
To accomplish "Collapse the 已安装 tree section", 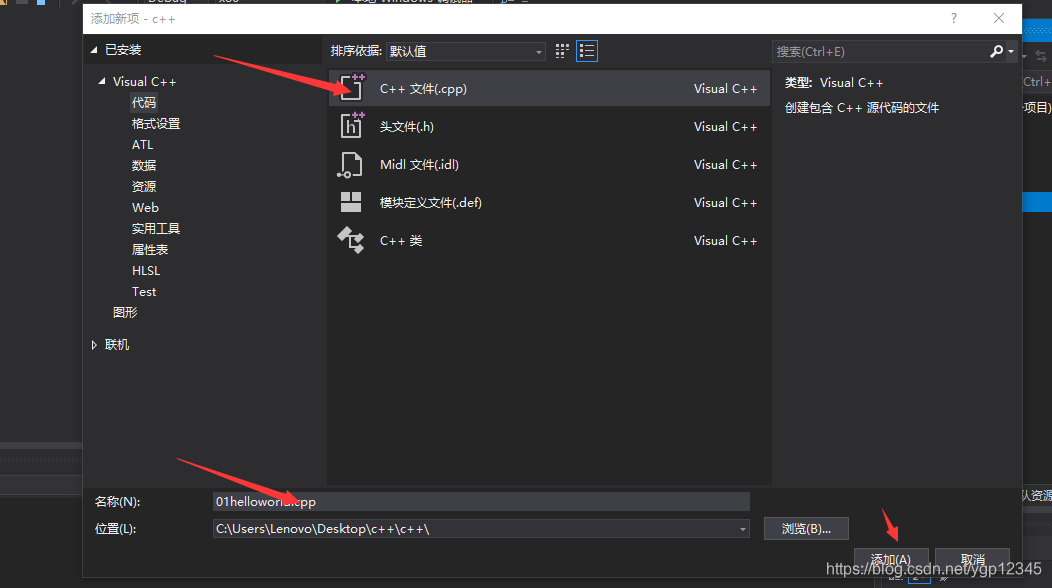I will click(94, 50).
